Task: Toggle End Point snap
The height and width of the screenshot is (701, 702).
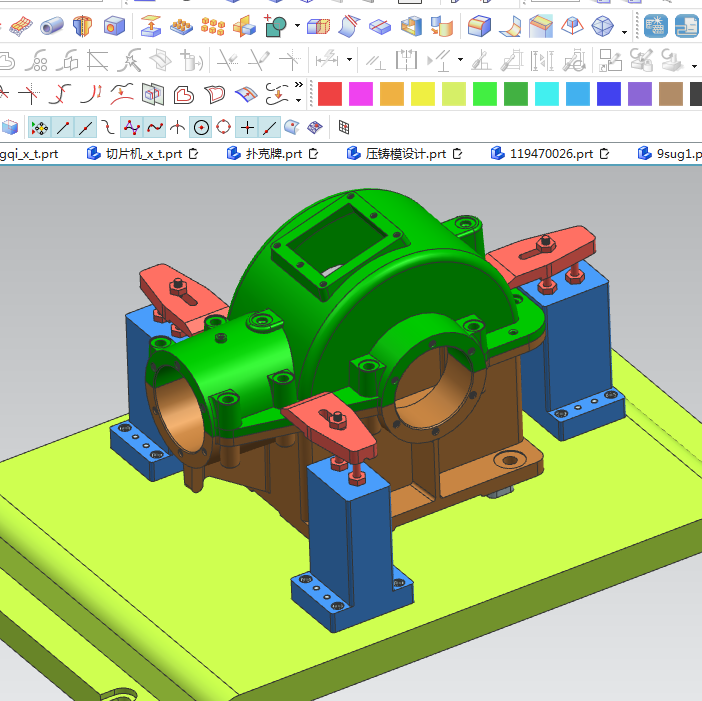Action: (x=63, y=128)
